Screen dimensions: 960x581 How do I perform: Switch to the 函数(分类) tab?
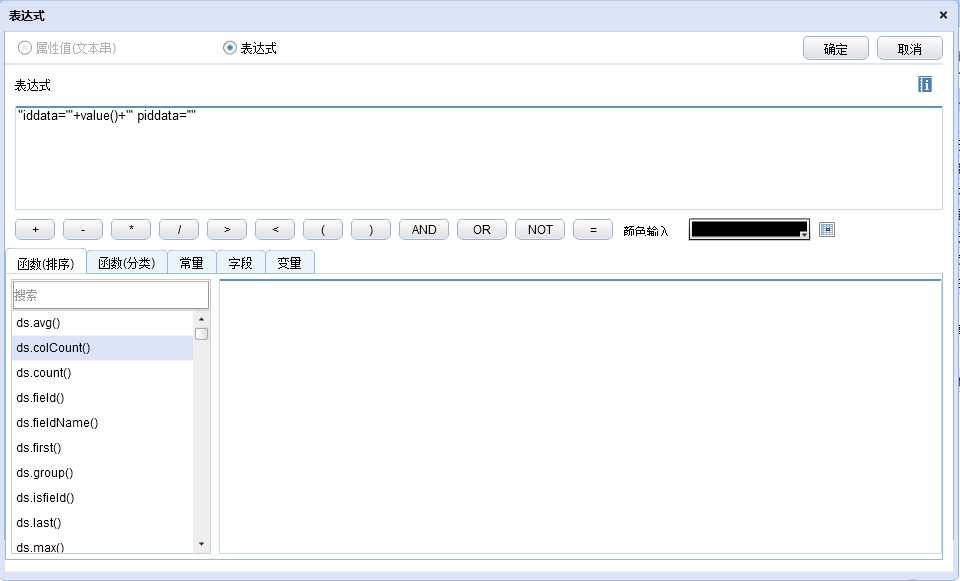point(127,263)
